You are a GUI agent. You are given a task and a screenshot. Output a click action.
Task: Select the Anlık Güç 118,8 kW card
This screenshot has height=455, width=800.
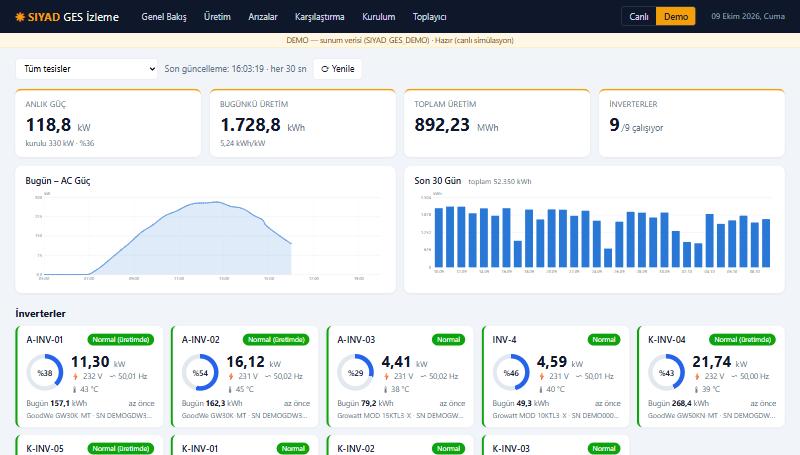[108, 123]
